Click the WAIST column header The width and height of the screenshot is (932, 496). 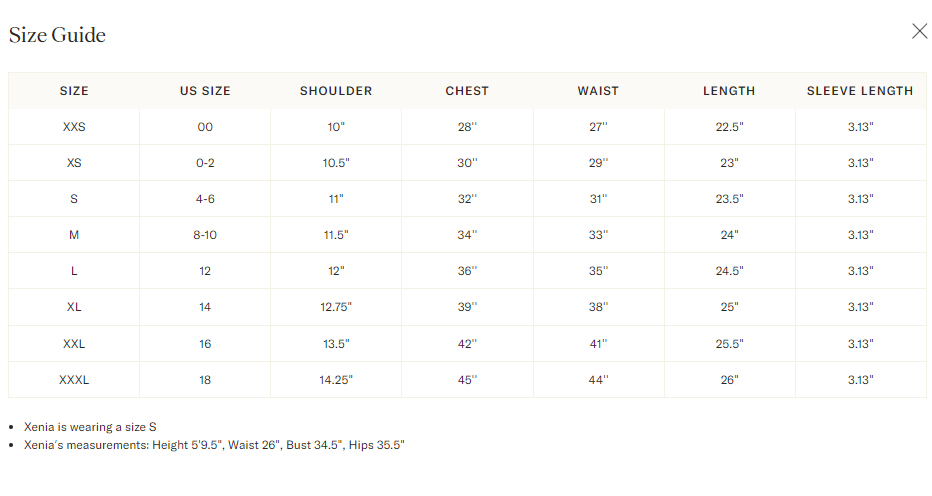(x=598, y=91)
